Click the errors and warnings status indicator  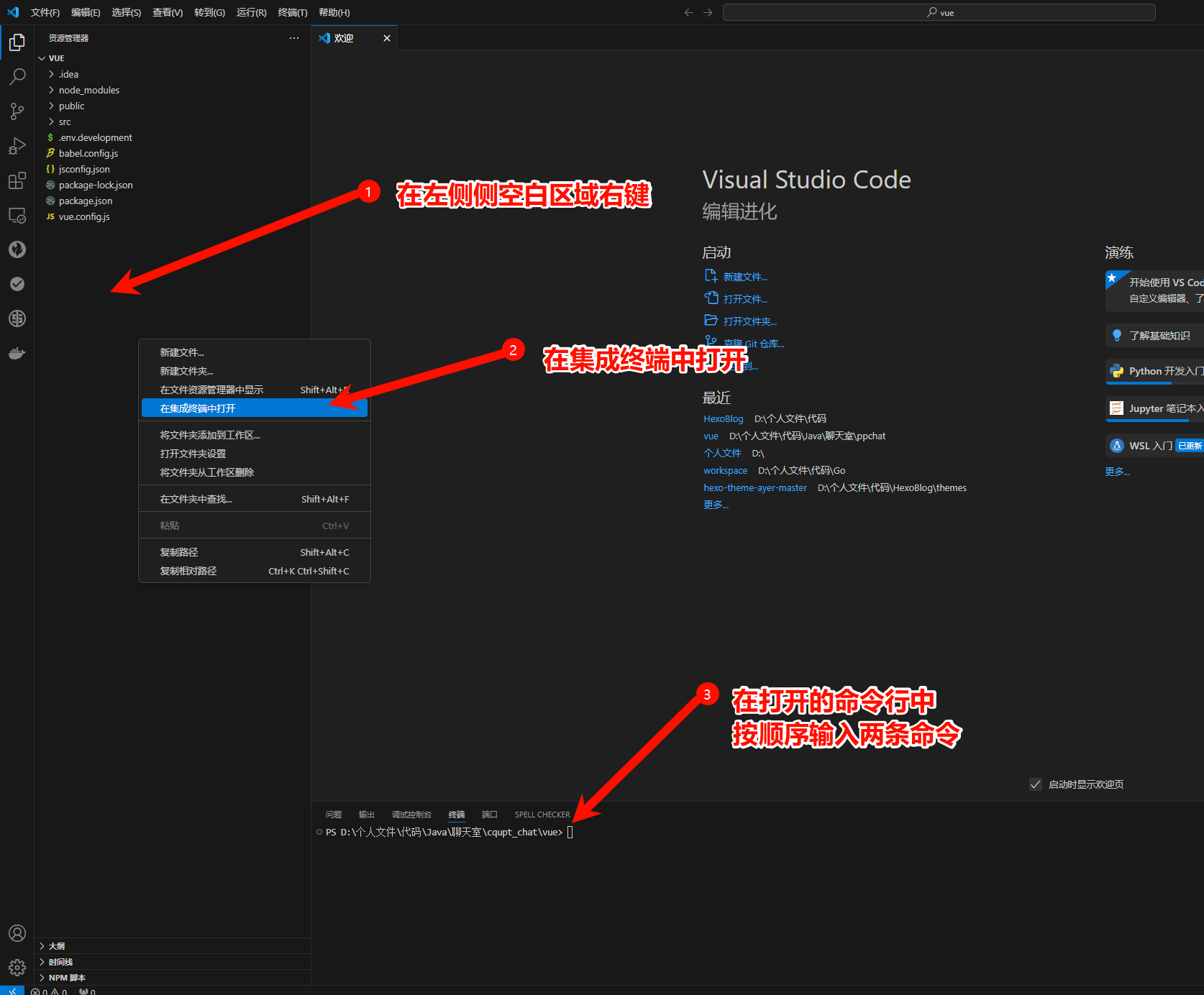coord(49,991)
